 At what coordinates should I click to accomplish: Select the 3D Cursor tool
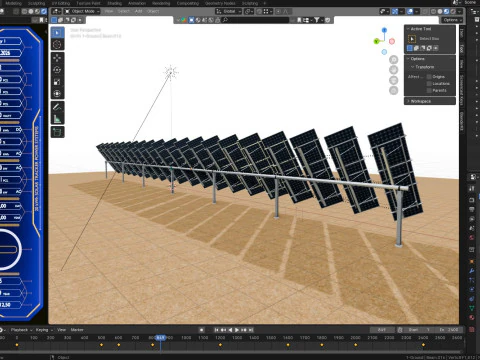tap(57, 45)
